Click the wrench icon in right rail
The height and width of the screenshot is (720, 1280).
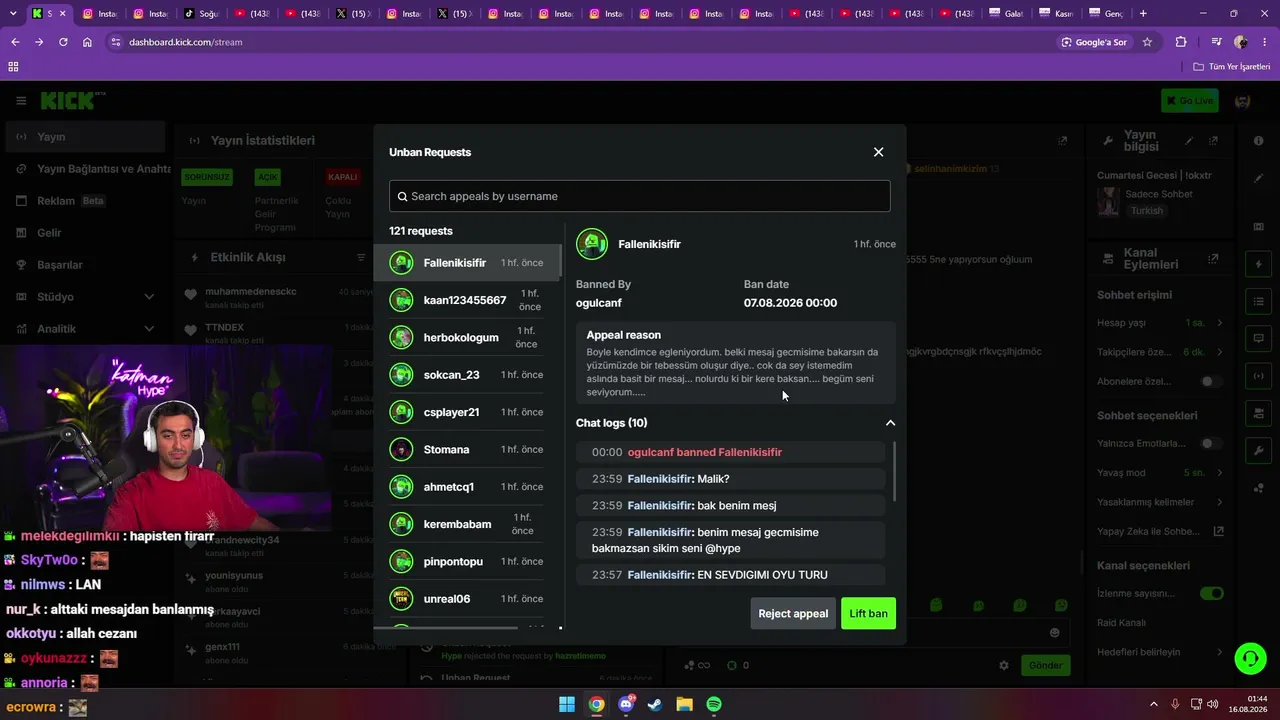coord(1258,450)
